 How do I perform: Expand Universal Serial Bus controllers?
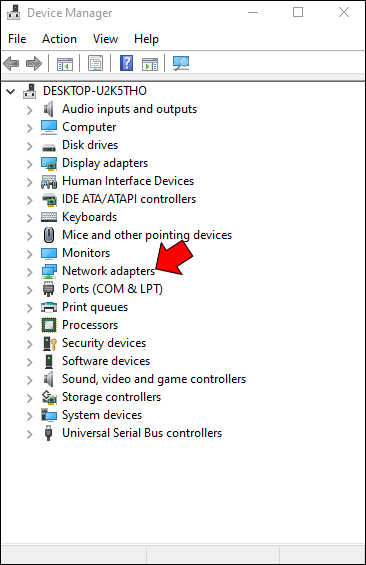30,434
